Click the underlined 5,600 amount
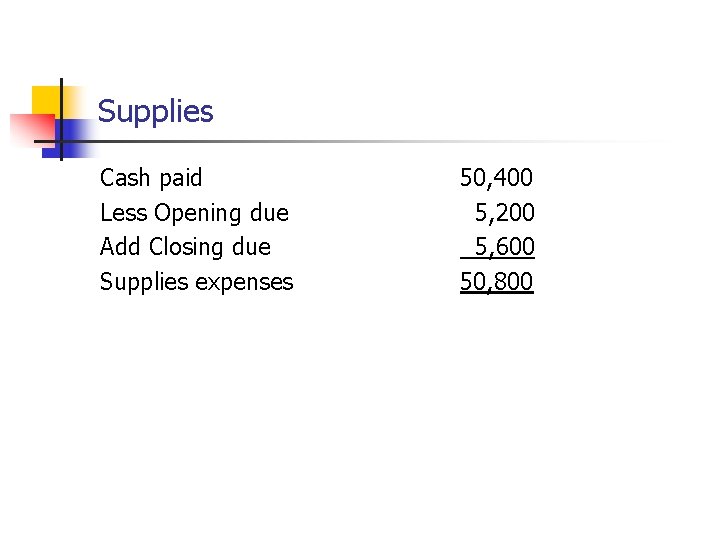Viewport: 720px width, 540px height. pos(504,247)
